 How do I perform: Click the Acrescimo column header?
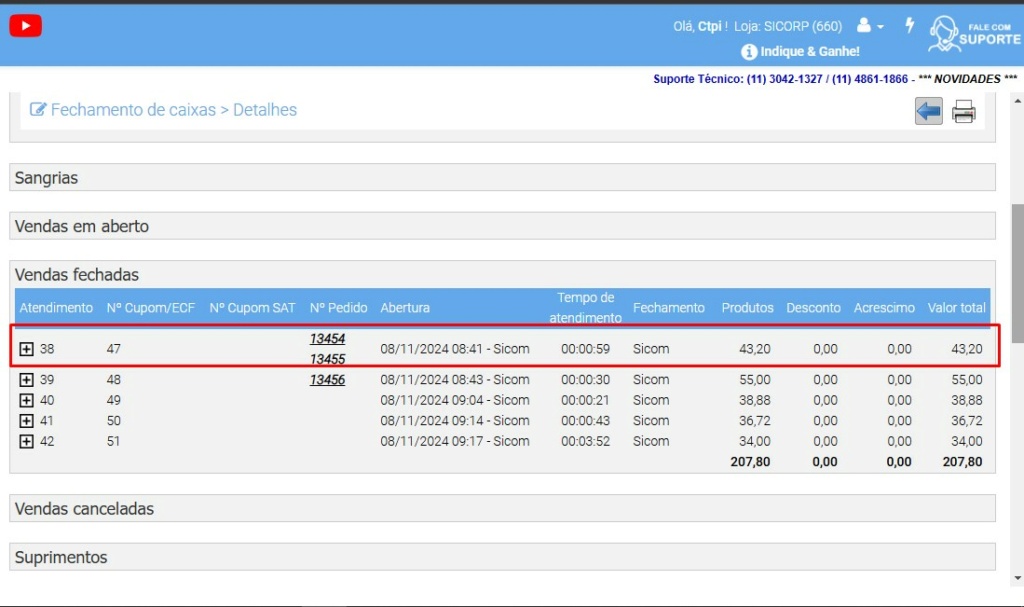884,308
